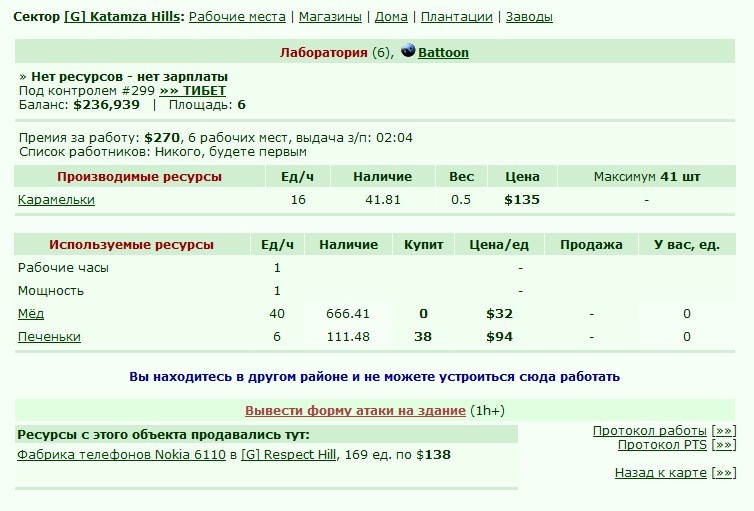Click the work bonus amount $270
754x511 pixels.
coord(162,138)
